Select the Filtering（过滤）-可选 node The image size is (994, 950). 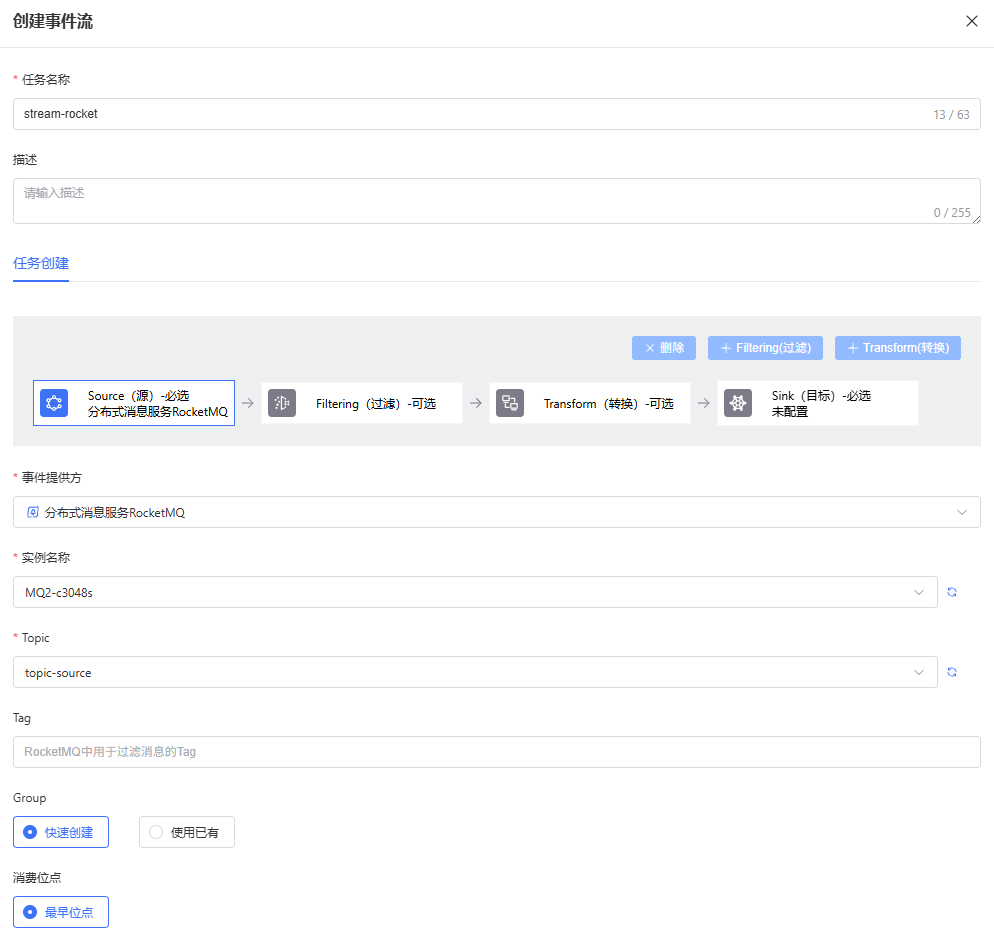tap(362, 403)
